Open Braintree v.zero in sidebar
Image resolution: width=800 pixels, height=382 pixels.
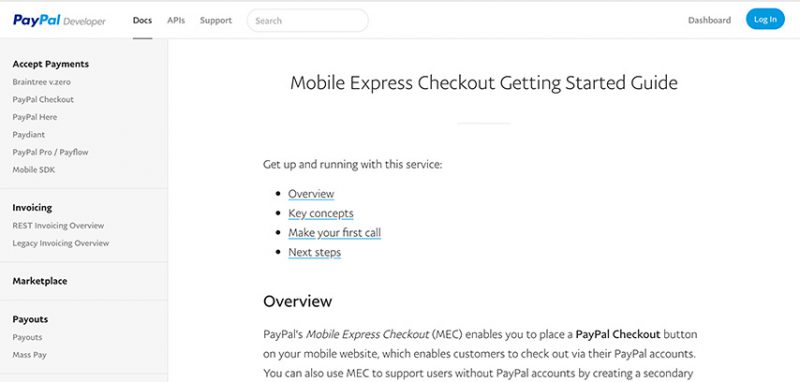click(x=42, y=82)
